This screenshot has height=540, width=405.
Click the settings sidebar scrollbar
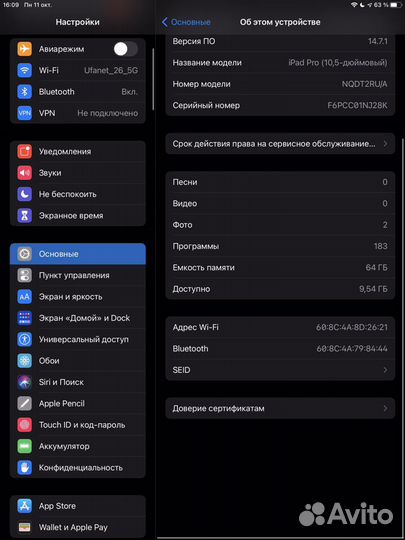pyautogui.click(x=153, y=79)
